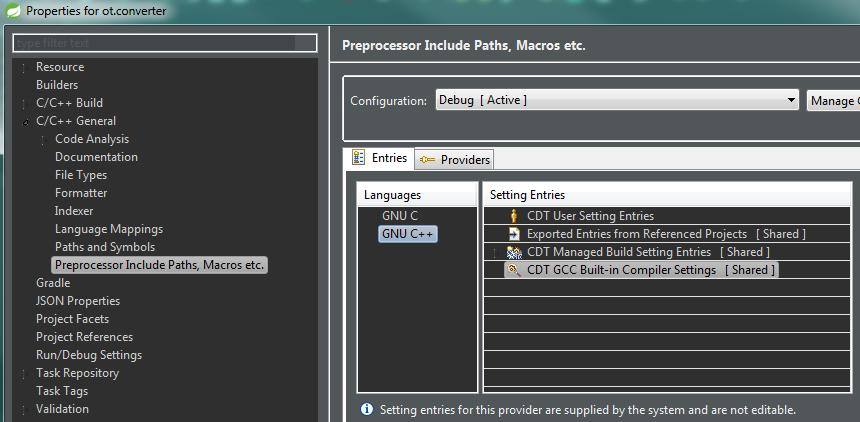Viewport: 860px width, 422px height.
Task: Click the CDT User Setting Entries icon
Action: pyautogui.click(x=514, y=216)
